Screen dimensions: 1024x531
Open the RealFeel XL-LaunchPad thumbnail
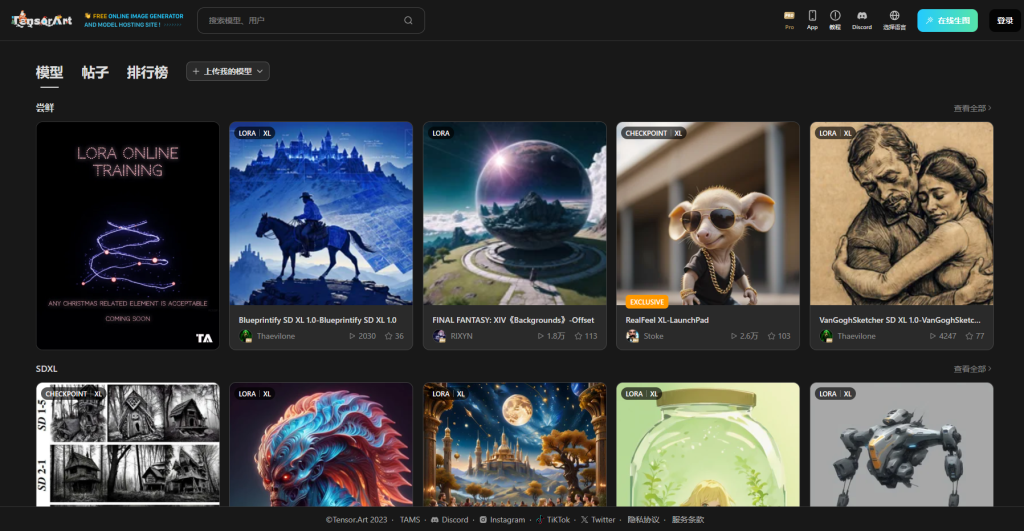point(708,214)
